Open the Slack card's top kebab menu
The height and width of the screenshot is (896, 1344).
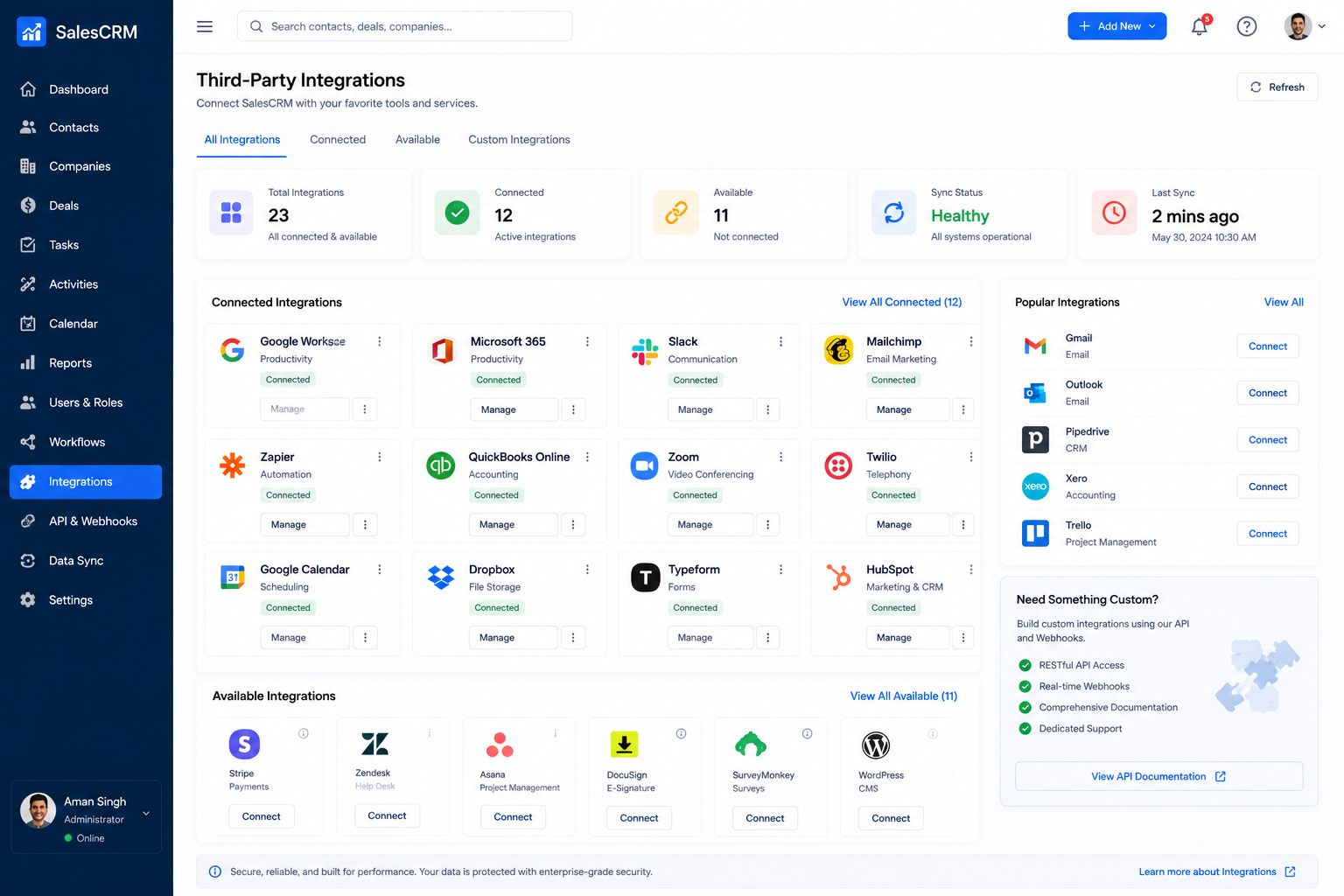coord(781,342)
